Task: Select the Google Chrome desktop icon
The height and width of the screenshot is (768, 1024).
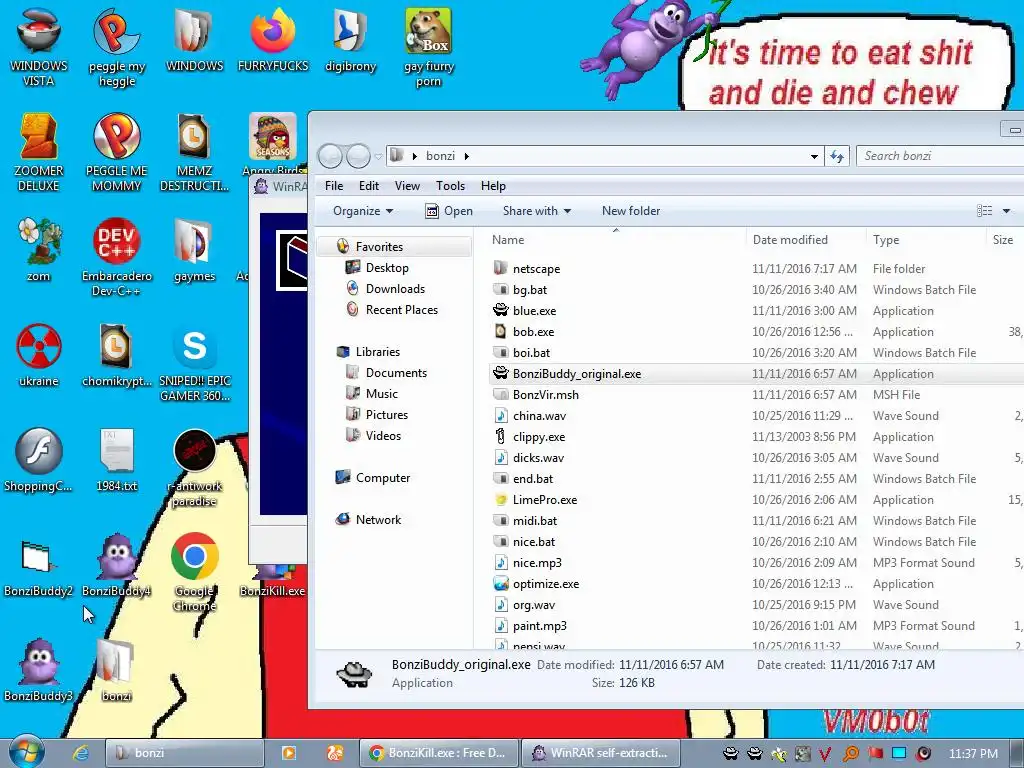Action: pyautogui.click(x=194, y=572)
